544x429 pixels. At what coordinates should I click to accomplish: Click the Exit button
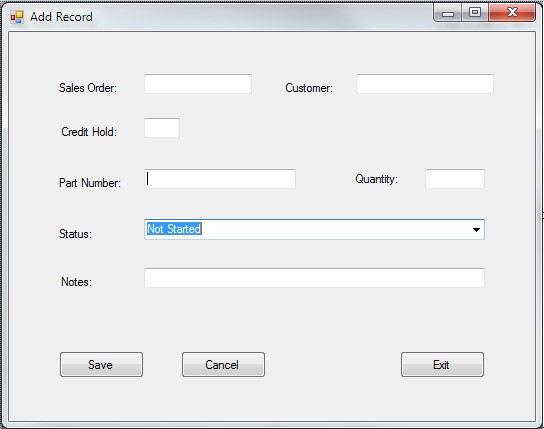tap(442, 364)
